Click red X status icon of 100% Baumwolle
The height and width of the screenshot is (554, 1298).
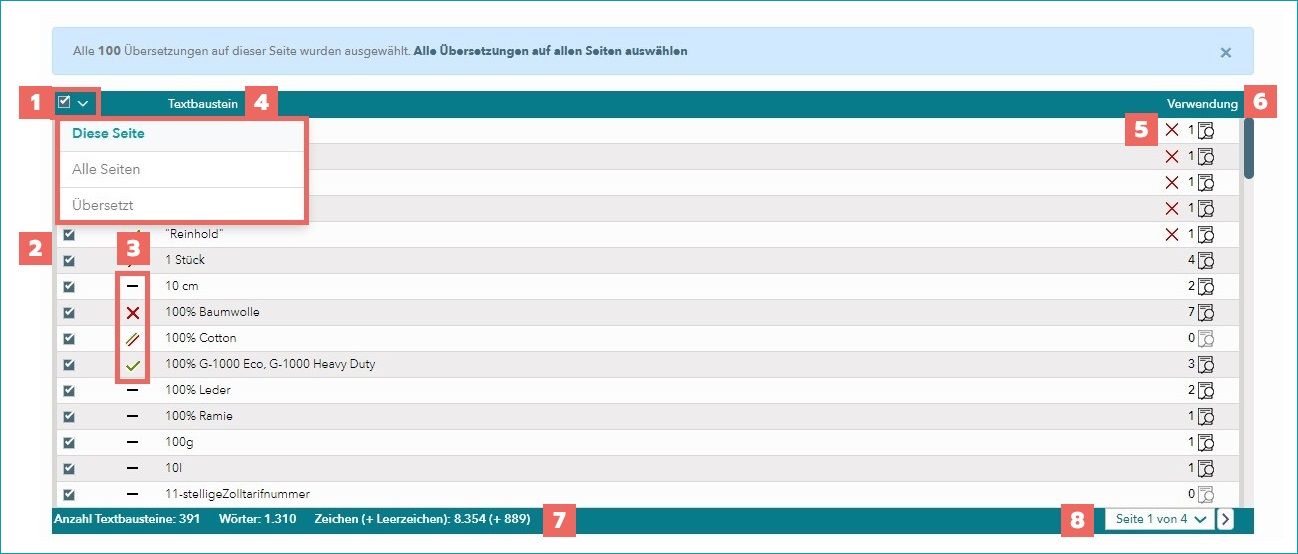click(133, 312)
